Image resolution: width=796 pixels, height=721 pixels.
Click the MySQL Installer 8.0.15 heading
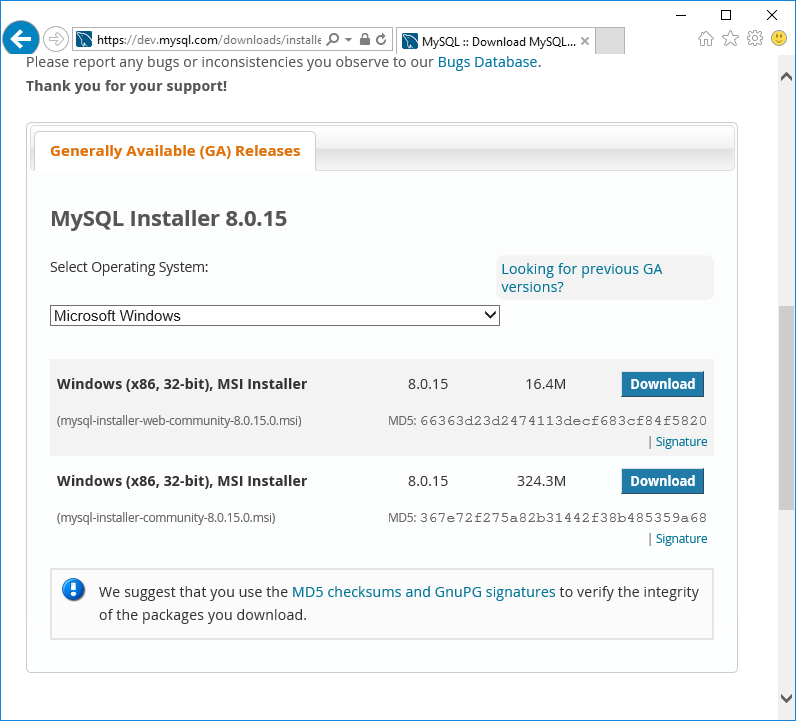coord(169,218)
